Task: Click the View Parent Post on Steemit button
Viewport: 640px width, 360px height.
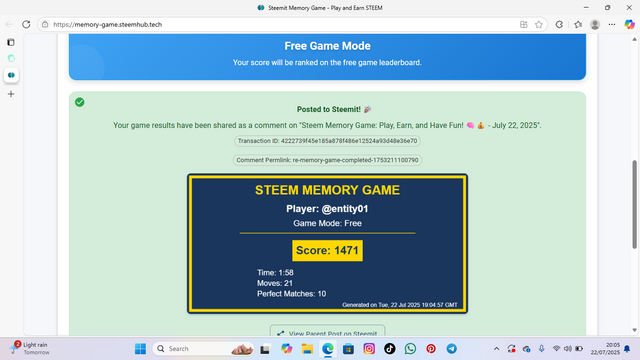Action: 327,331
